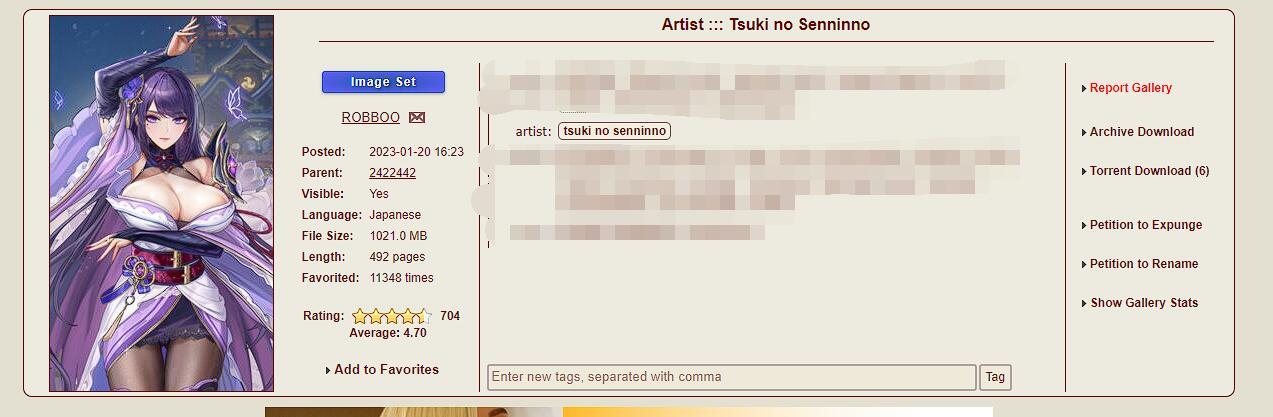Screen dimensions: 1273x417
Task: Open the Torrent Download (6) link
Action: [1149, 171]
